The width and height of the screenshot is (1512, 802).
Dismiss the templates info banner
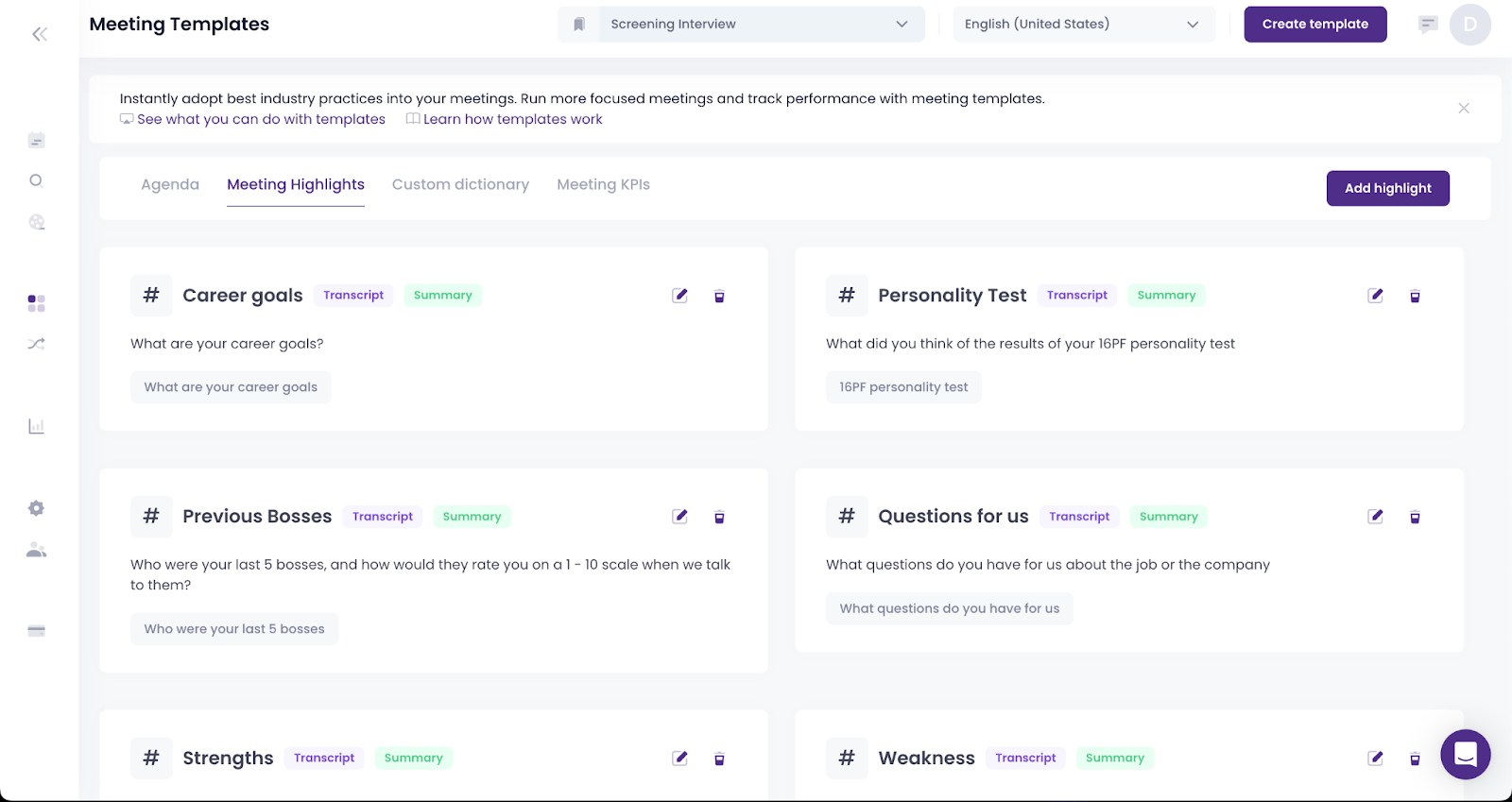[1463, 109]
